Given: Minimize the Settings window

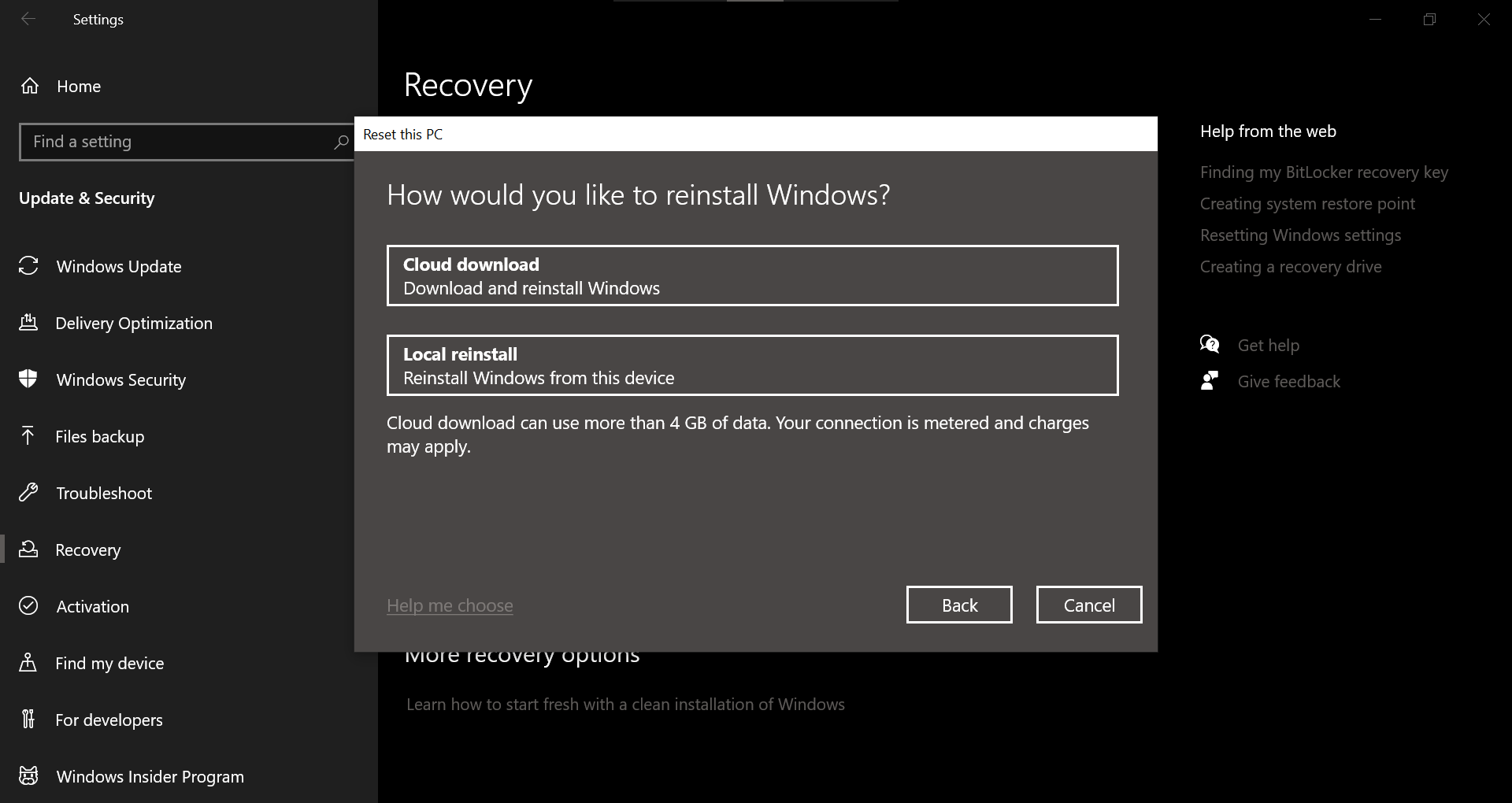Looking at the screenshot, I should 1376,19.
